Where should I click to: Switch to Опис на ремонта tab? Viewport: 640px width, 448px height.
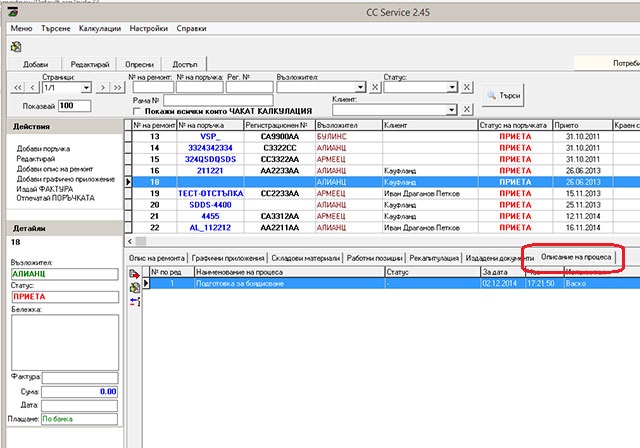pyautogui.click(x=157, y=258)
